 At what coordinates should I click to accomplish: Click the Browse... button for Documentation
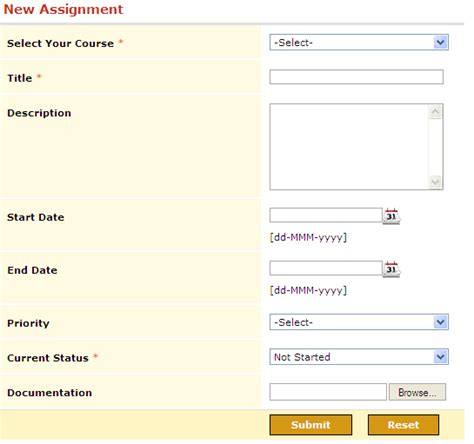(x=417, y=392)
